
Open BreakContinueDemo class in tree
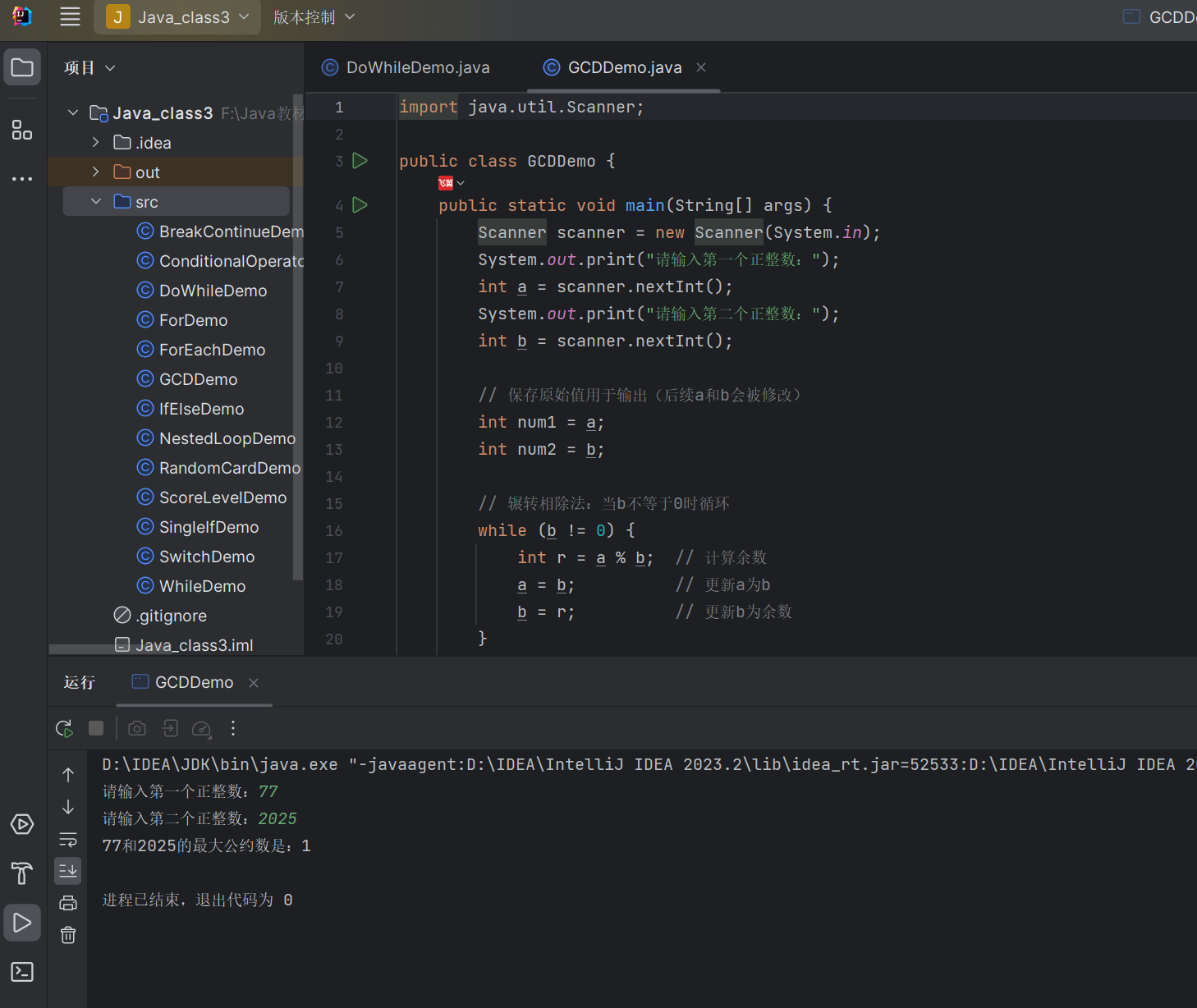pyautogui.click(x=220, y=231)
